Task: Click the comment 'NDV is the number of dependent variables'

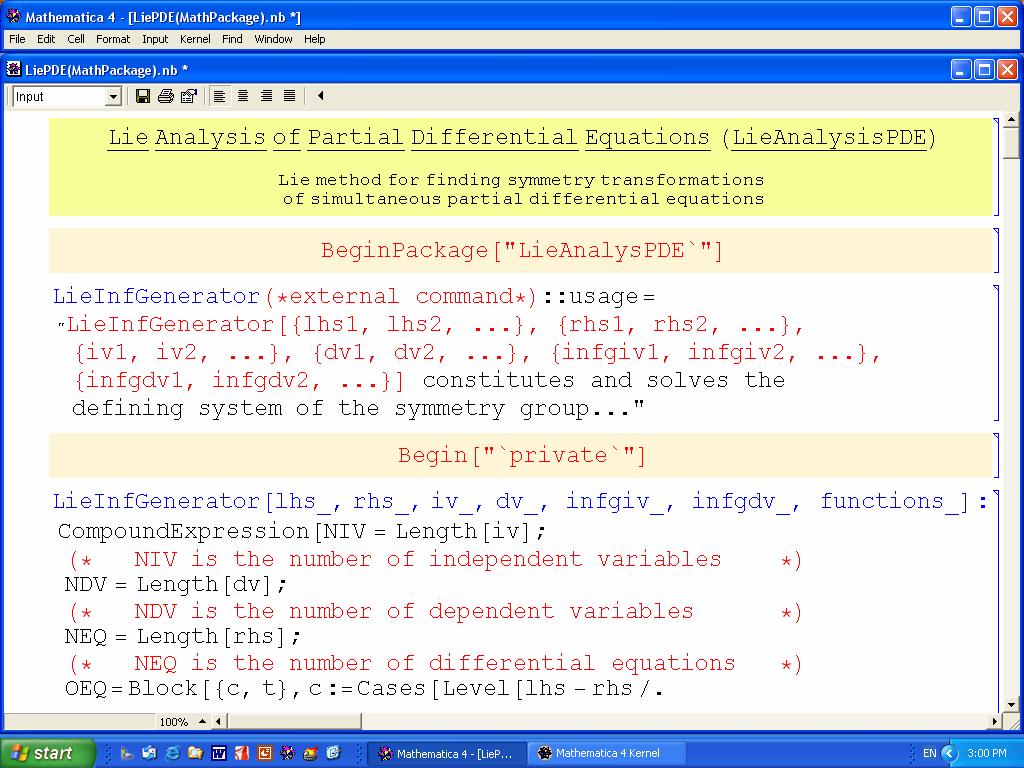Action: pyautogui.click(x=413, y=611)
